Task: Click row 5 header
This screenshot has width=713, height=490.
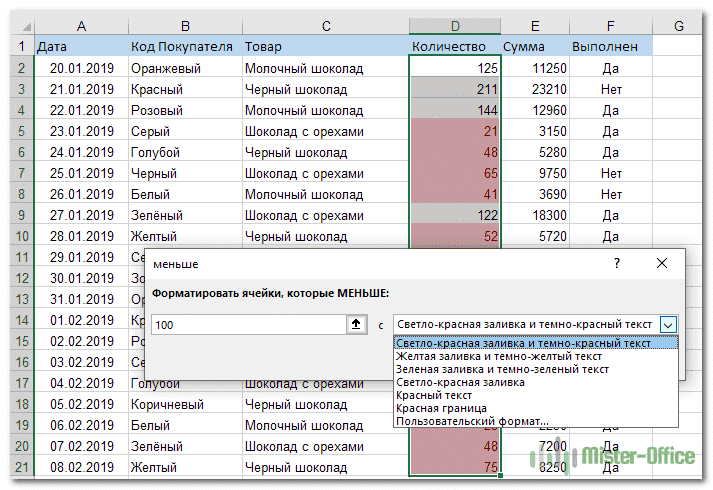Action: [x=17, y=131]
